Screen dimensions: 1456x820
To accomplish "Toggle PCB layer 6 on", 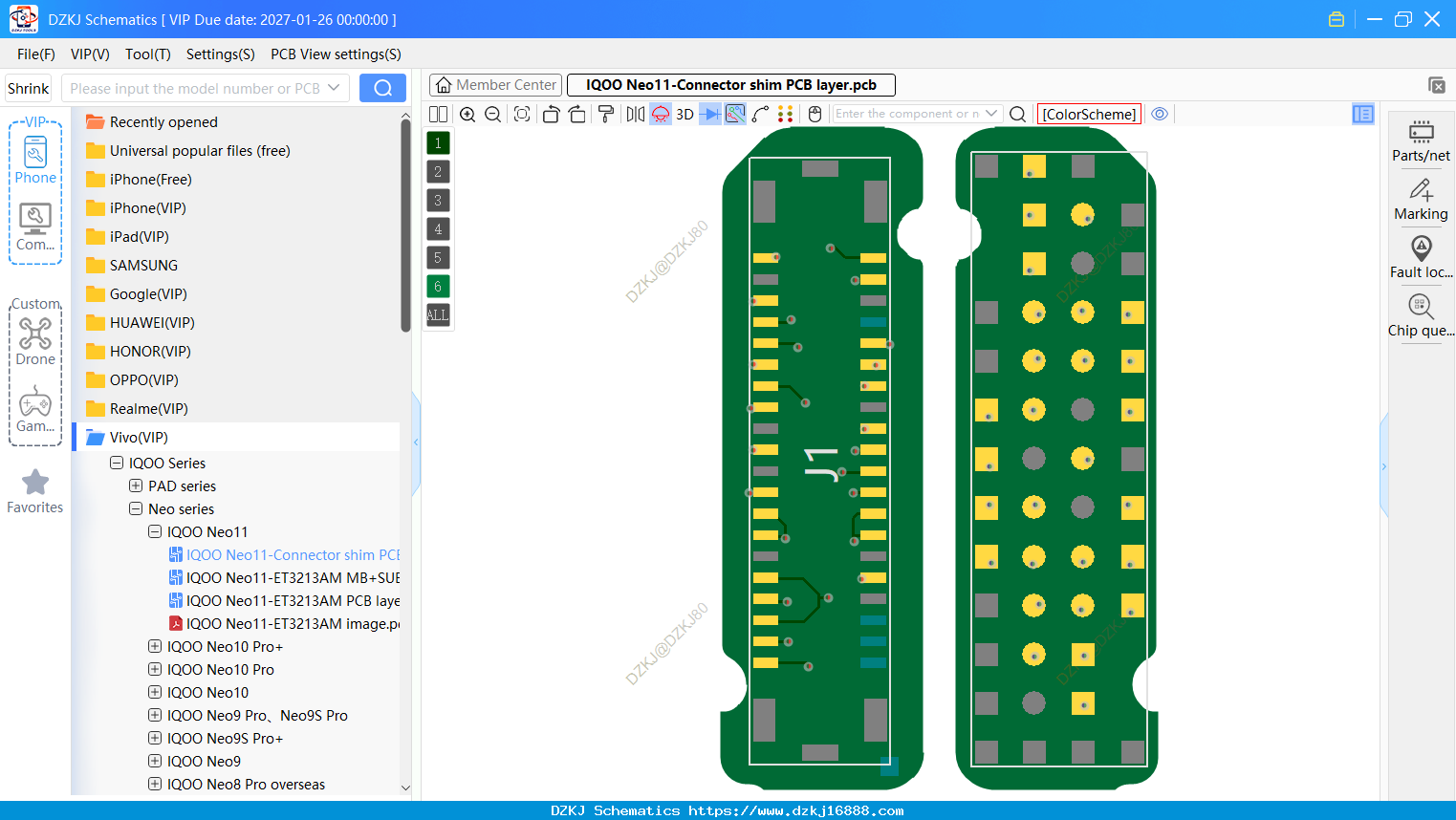I will pyautogui.click(x=438, y=286).
